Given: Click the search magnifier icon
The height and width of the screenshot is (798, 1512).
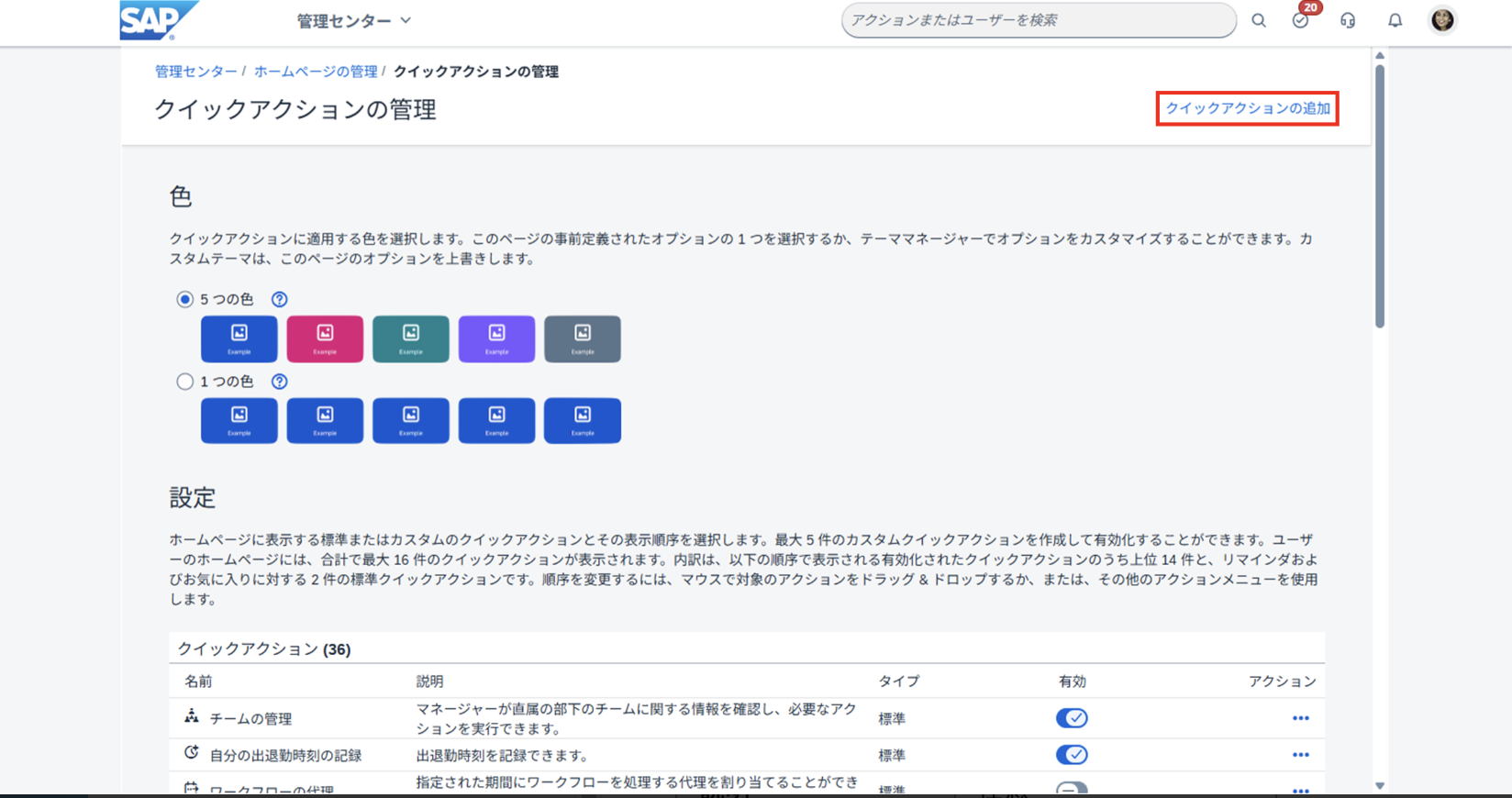Looking at the screenshot, I should [1259, 20].
